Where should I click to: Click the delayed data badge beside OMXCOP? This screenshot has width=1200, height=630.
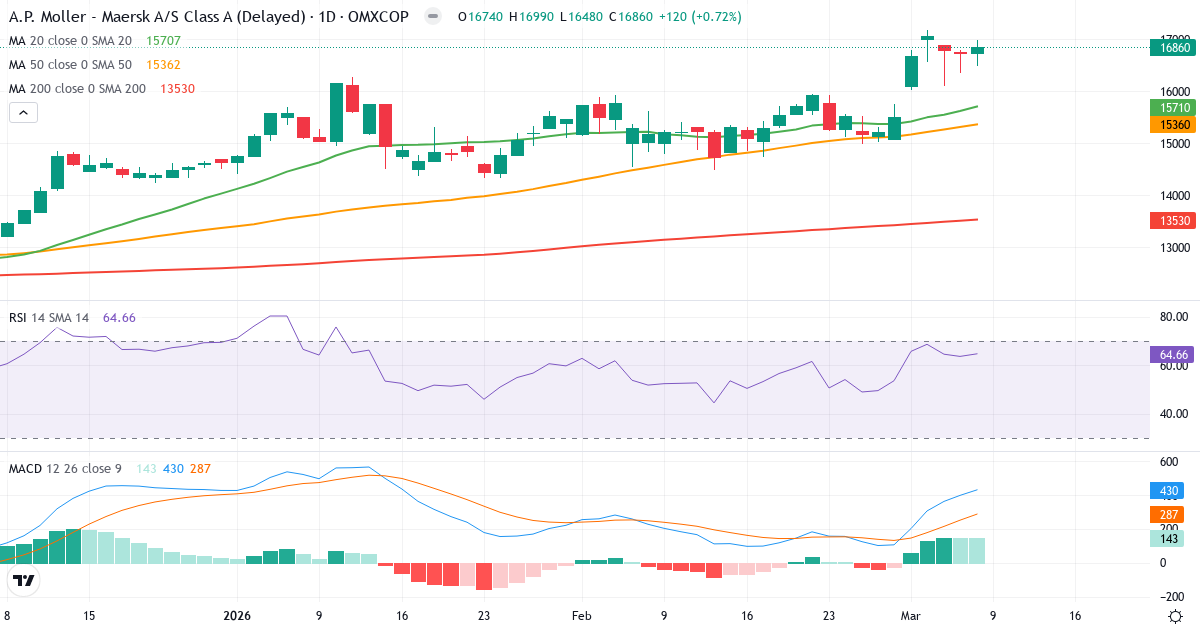(x=431, y=16)
